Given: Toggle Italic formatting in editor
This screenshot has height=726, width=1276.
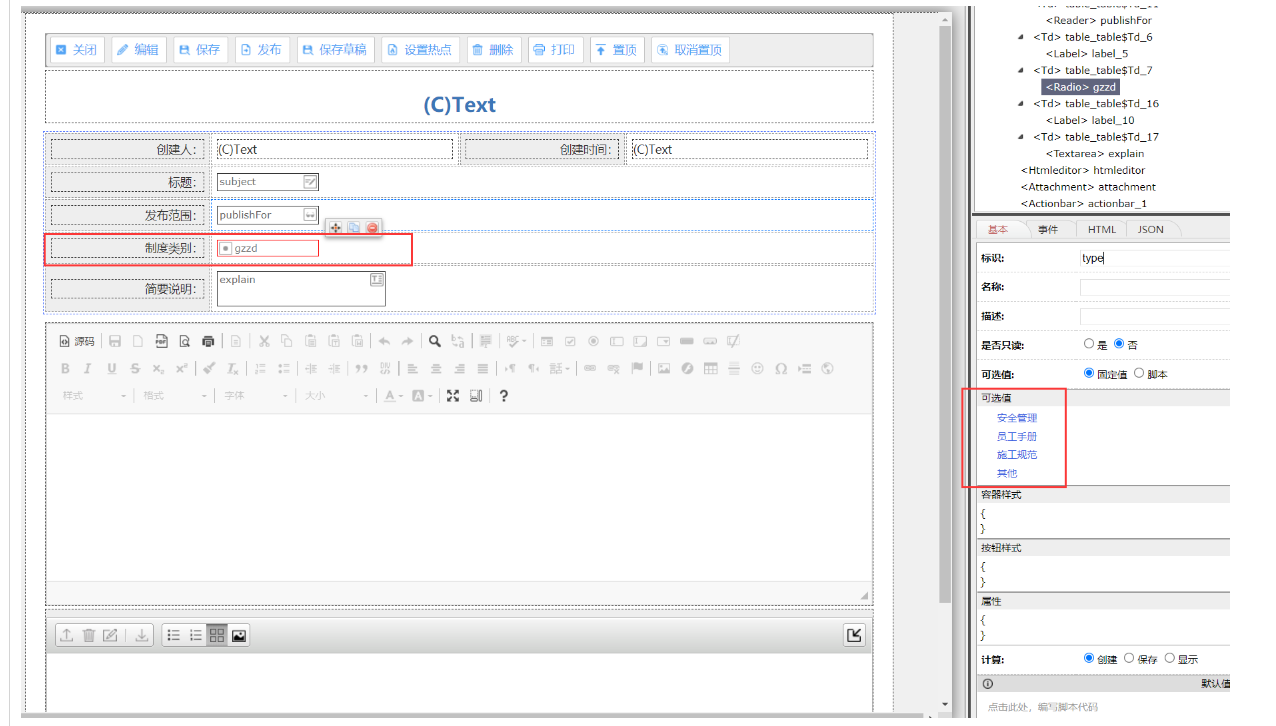Looking at the screenshot, I should [x=88, y=368].
